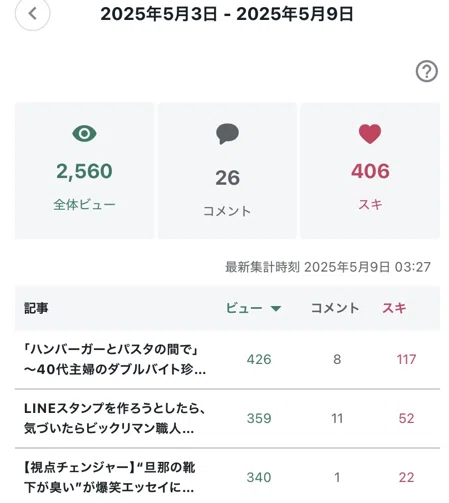Screen dimensions: 449x503
Task: Click the red heart スキ icon
Action: pyautogui.click(x=370, y=134)
